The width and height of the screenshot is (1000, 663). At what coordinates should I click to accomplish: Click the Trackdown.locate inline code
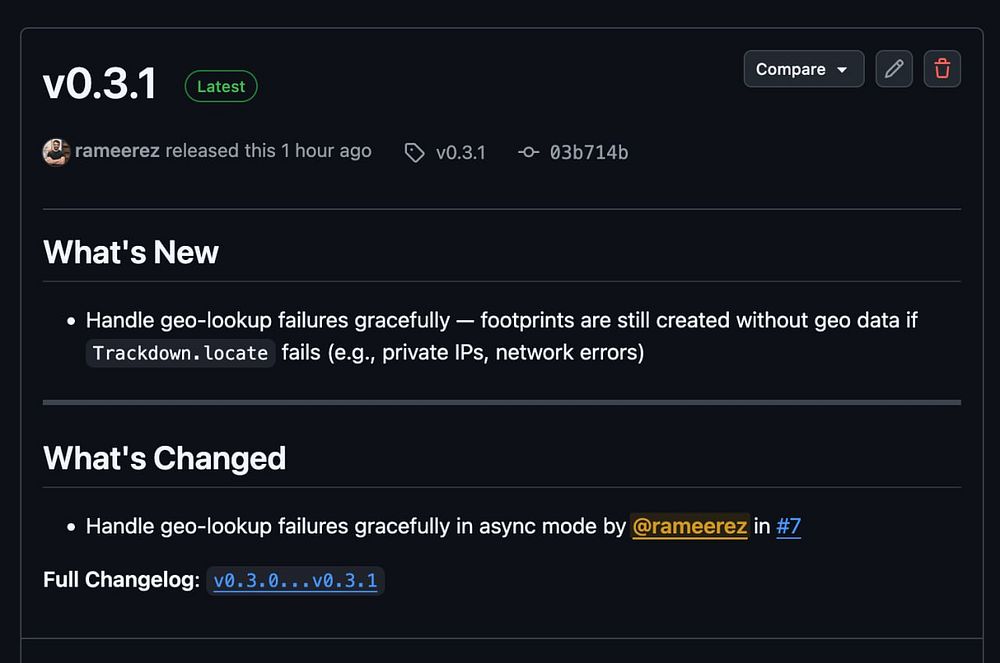pyautogui.click(x=180, y=353)
